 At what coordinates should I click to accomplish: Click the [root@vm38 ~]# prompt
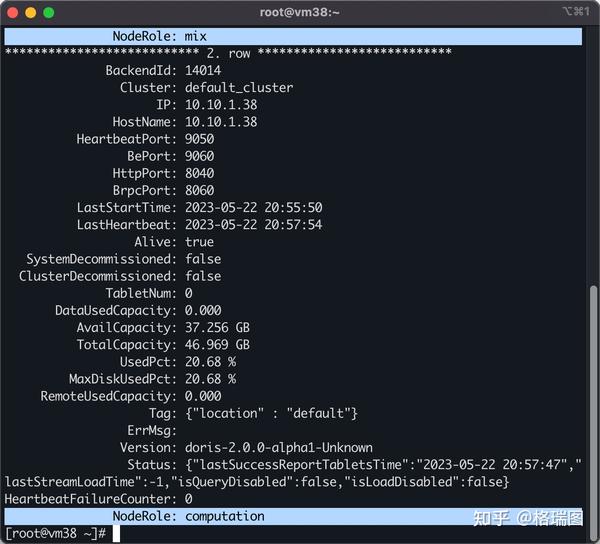click(55, 534)
